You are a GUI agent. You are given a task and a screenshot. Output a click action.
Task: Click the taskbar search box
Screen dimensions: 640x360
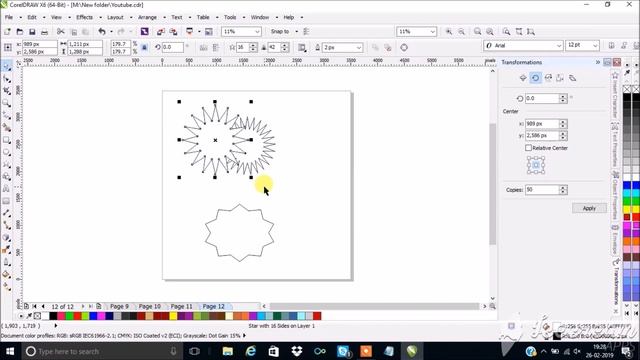click(x=101, y=351)
